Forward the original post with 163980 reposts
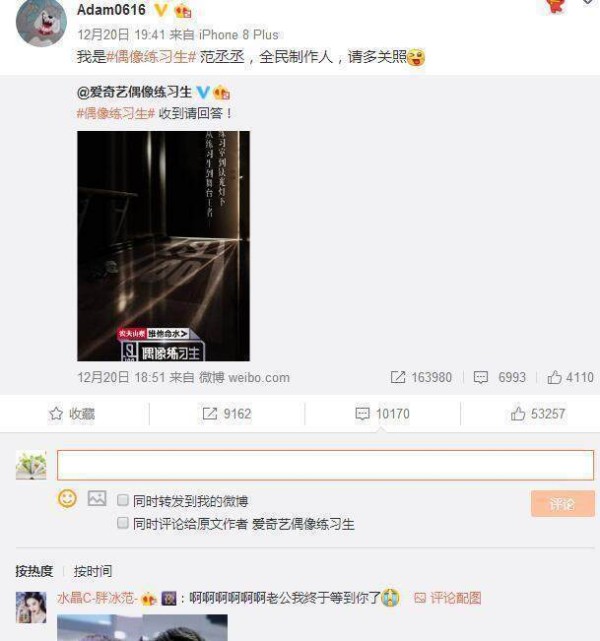The image size is (600, 641). pos(421,377)
